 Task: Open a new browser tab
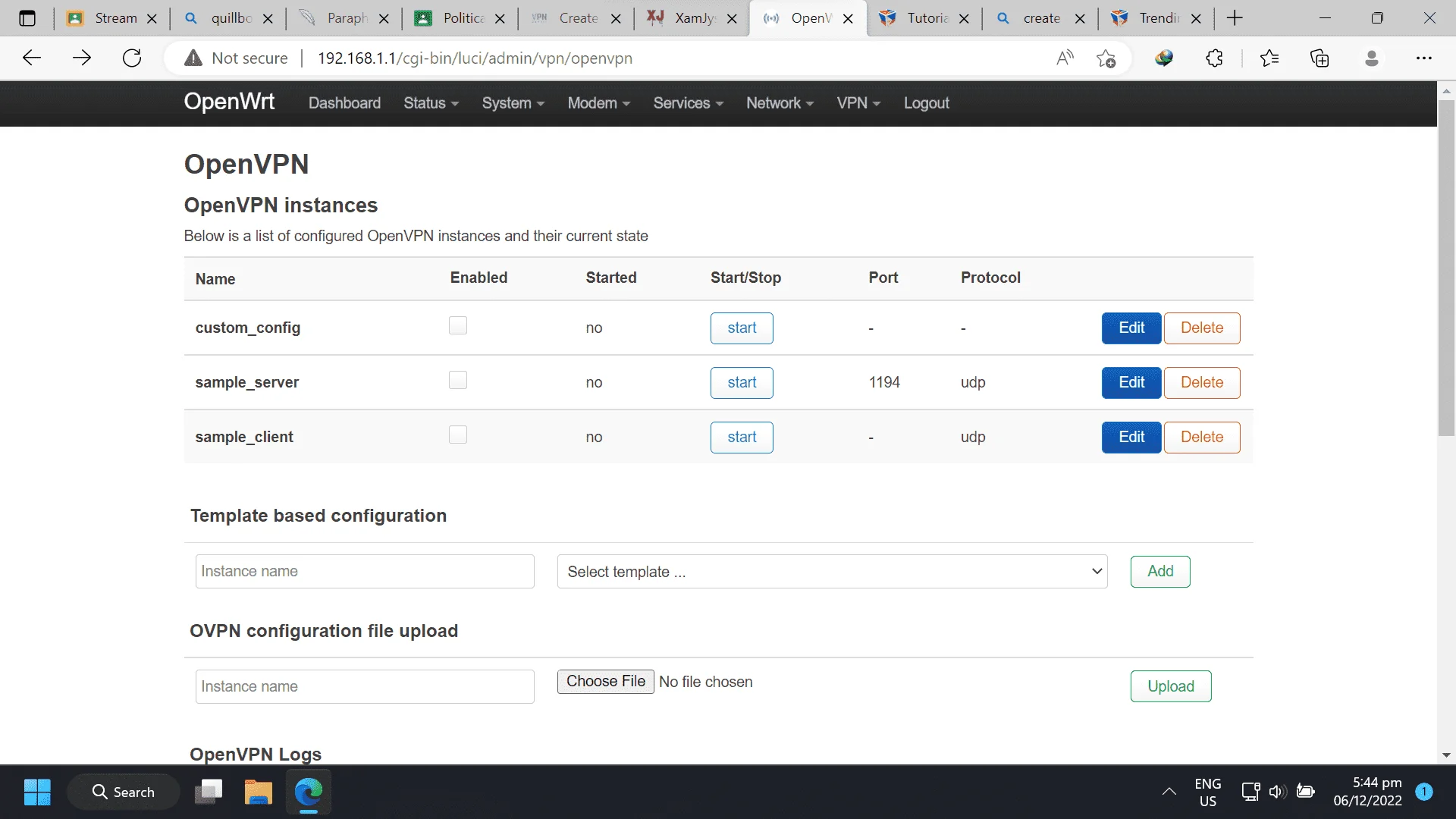pyautogui.click(x=1235, y=18)
